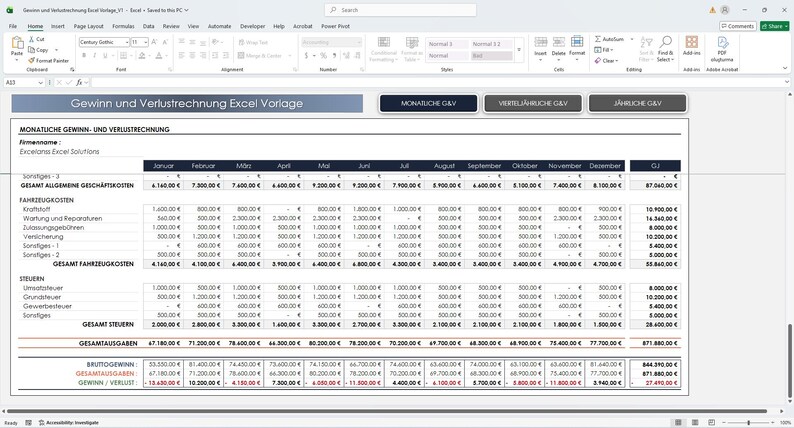This screenshot has width=794, height=428.
Task: Click the AutoSum sigma icon
Action: [x=598, y=39]
